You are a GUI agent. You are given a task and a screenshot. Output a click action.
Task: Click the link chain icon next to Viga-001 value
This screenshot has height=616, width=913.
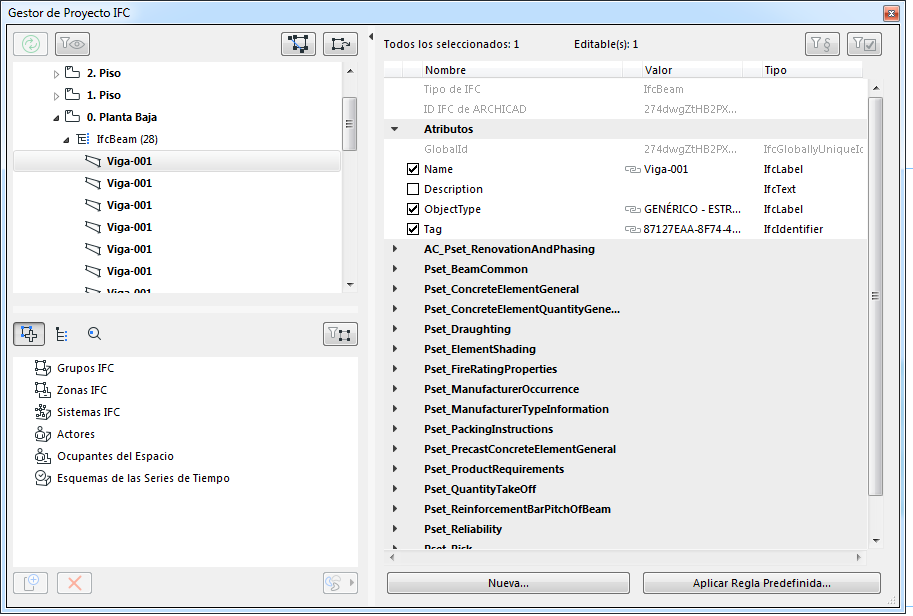(x=632, y=169)
